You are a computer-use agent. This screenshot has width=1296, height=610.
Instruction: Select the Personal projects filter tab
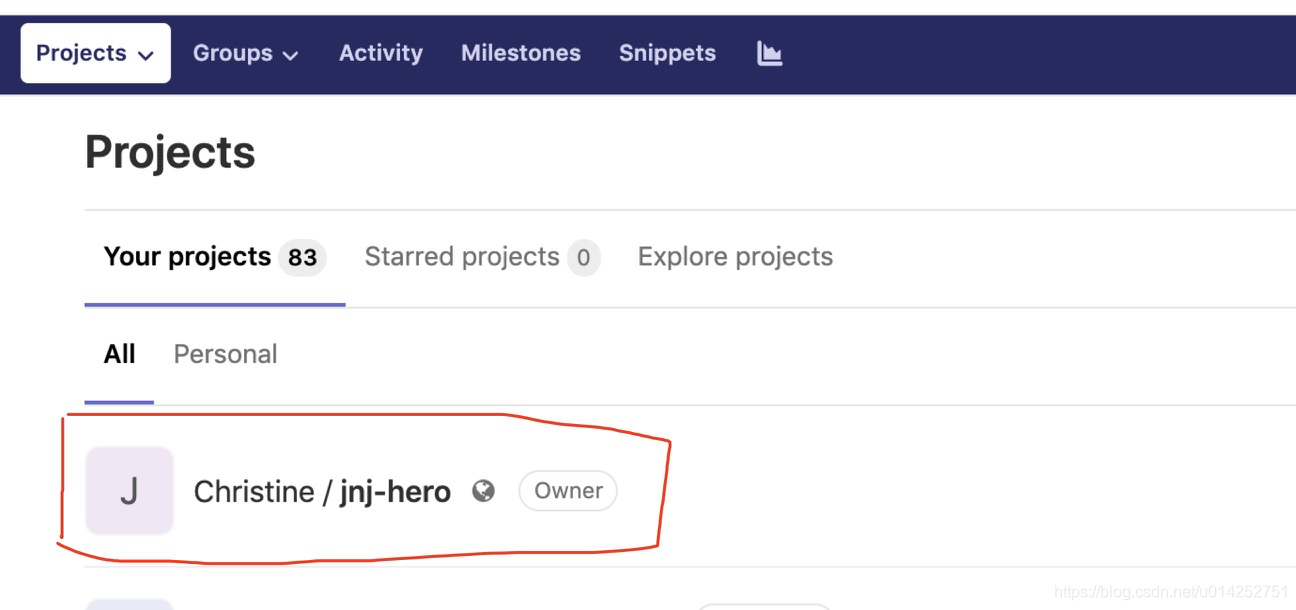[x=225, y=354]
